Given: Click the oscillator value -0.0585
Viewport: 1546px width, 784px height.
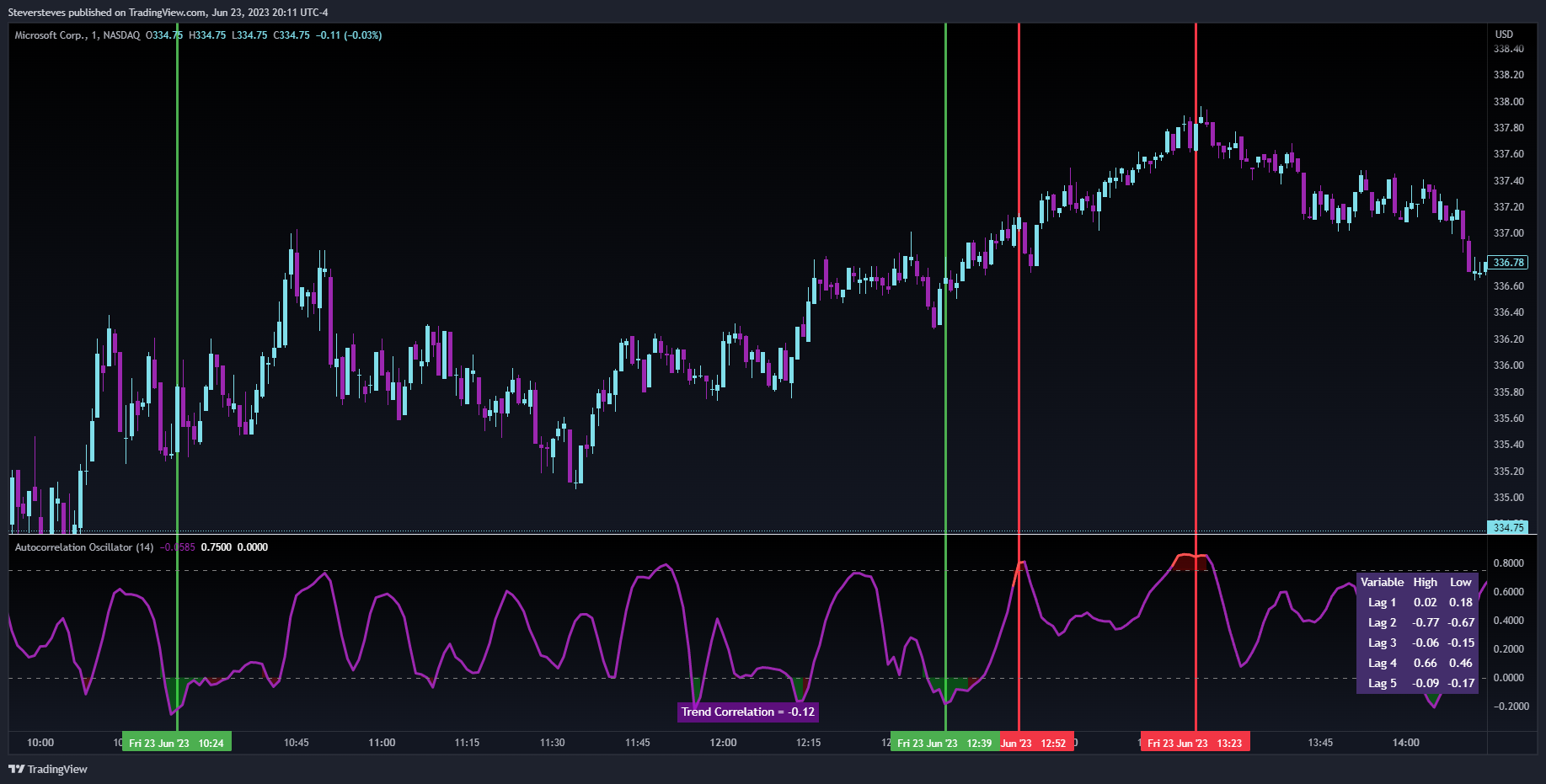Looking at the screenshot, I should [x=178, y=547].
